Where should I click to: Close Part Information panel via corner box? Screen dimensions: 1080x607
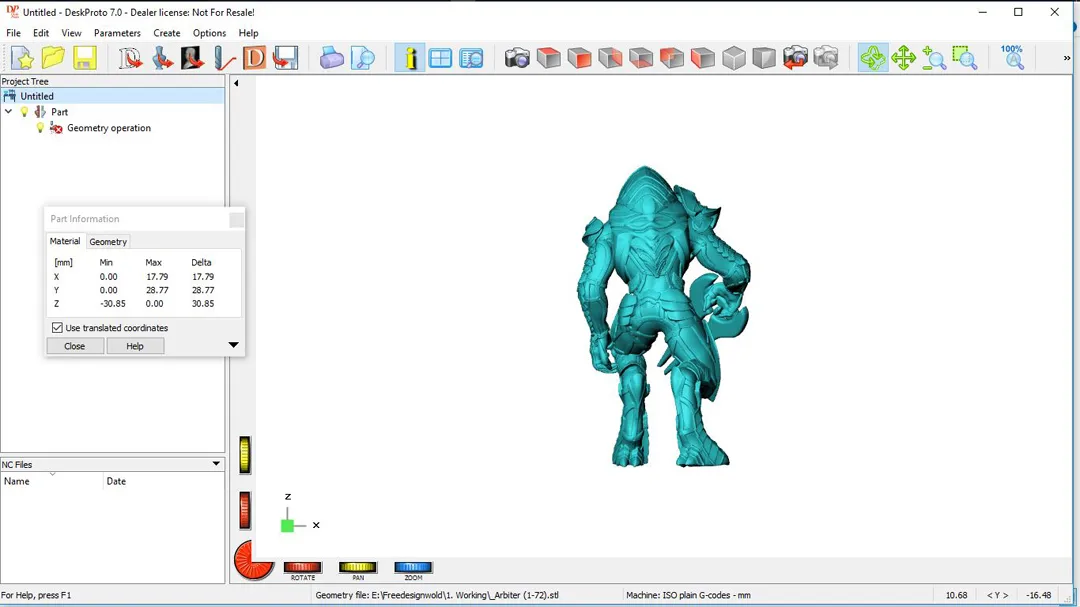click(x=236, y=219)
